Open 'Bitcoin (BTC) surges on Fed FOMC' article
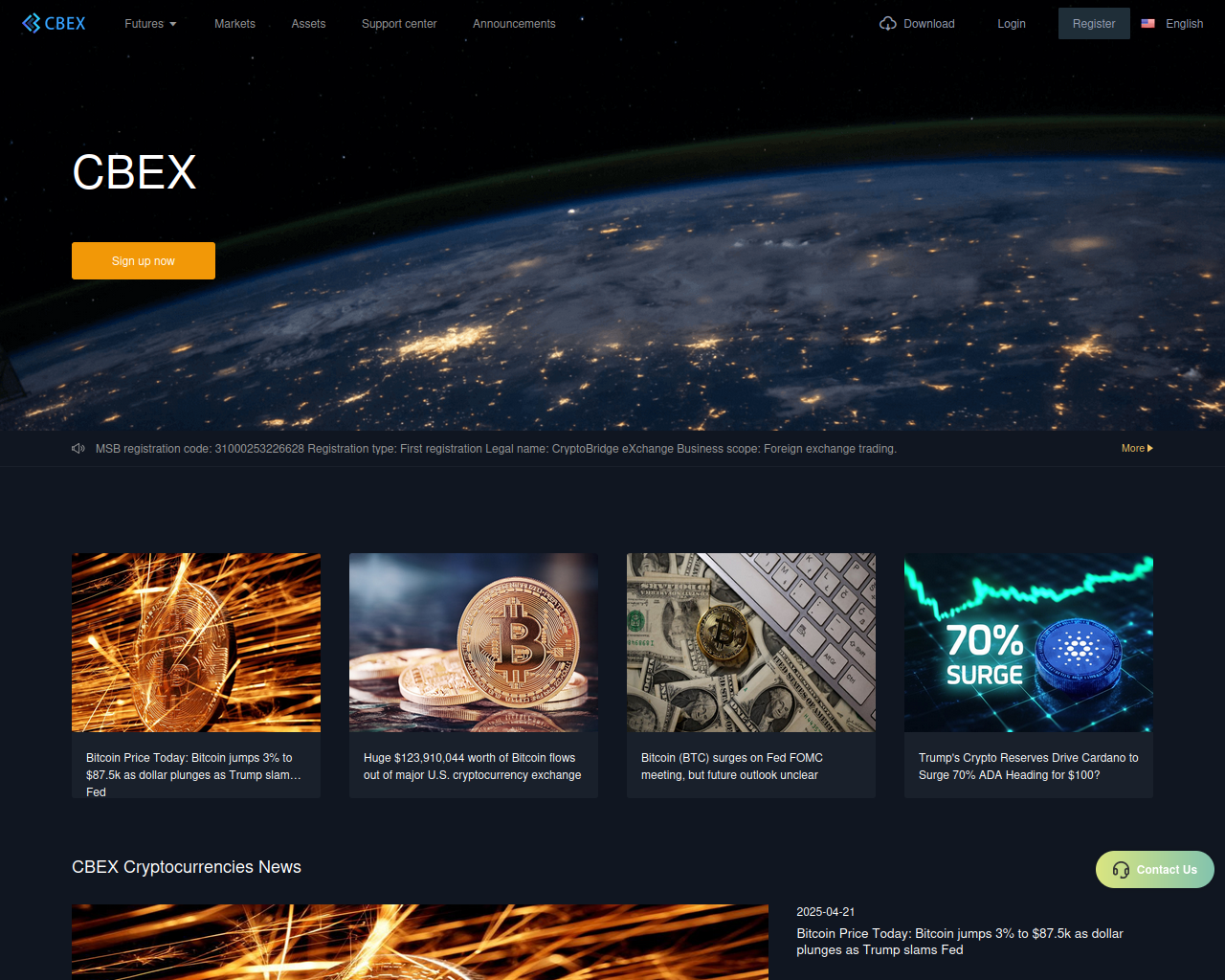Screen dimensions: 1225x980 [732, 766]
